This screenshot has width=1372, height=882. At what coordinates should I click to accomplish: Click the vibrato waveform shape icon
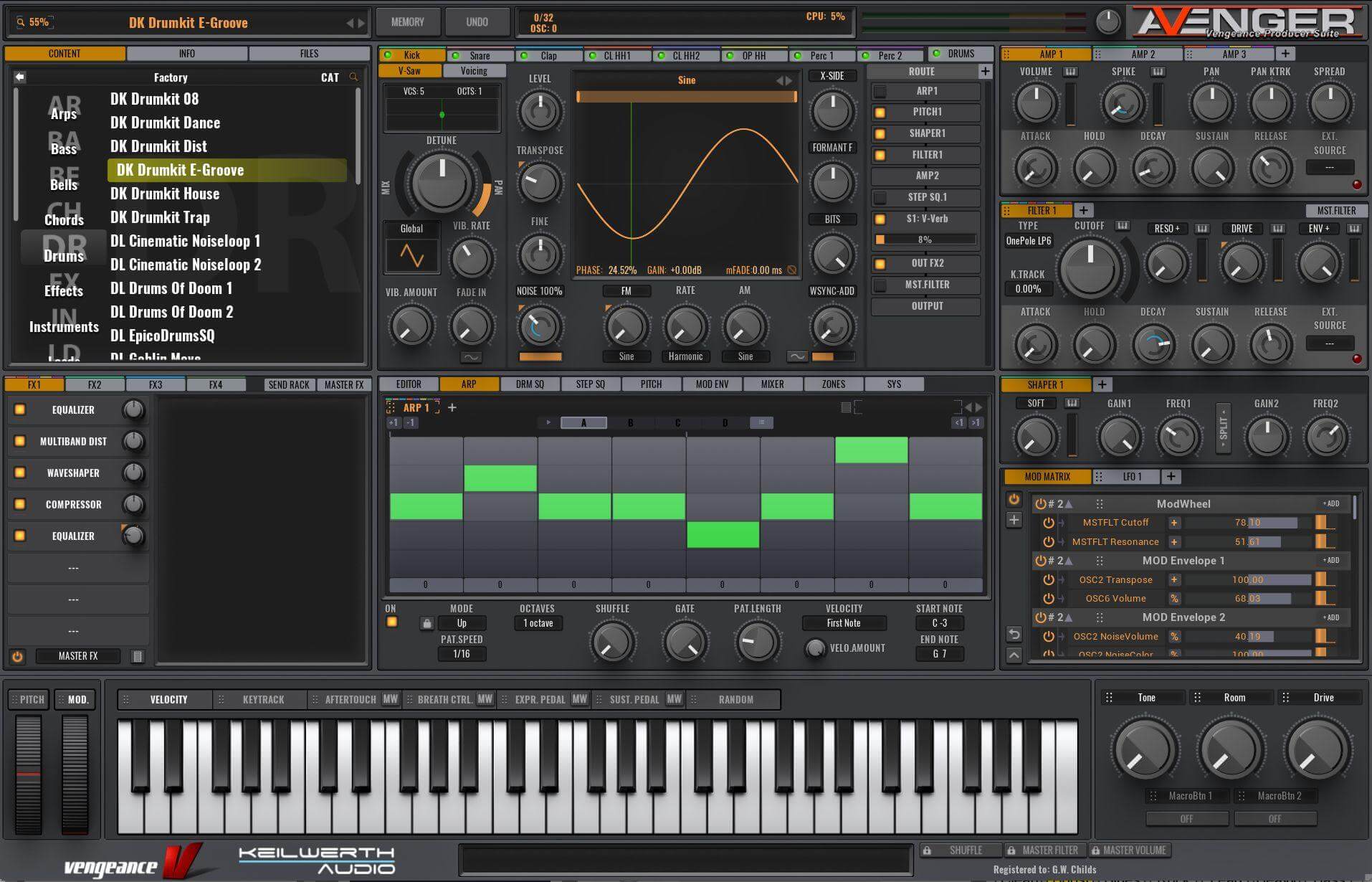[470, 356]
